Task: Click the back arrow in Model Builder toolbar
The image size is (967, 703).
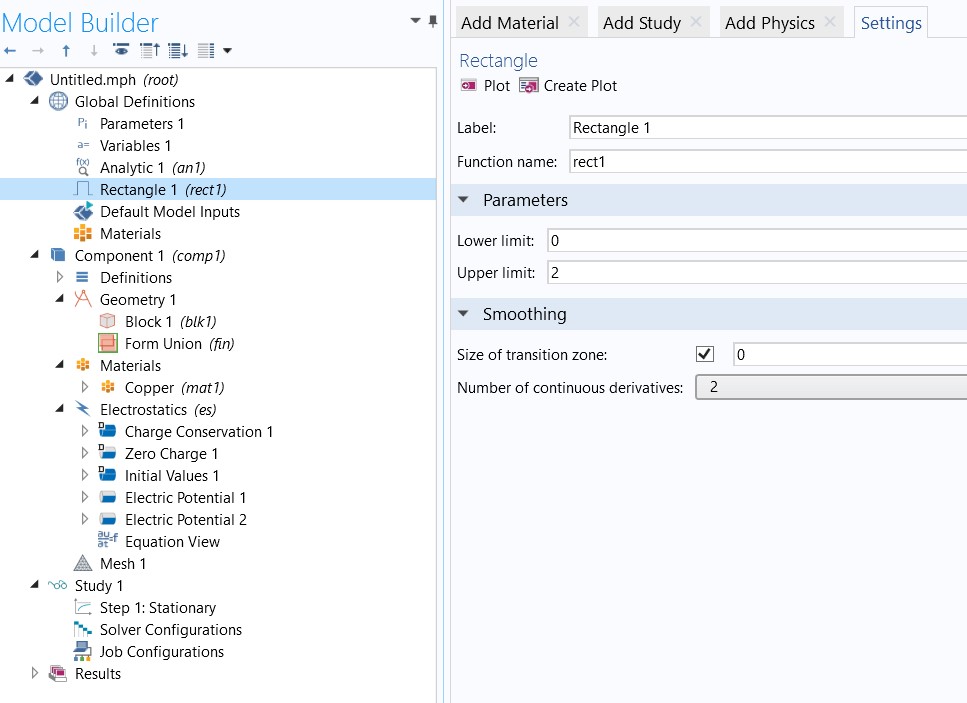Action: (11, 50)
